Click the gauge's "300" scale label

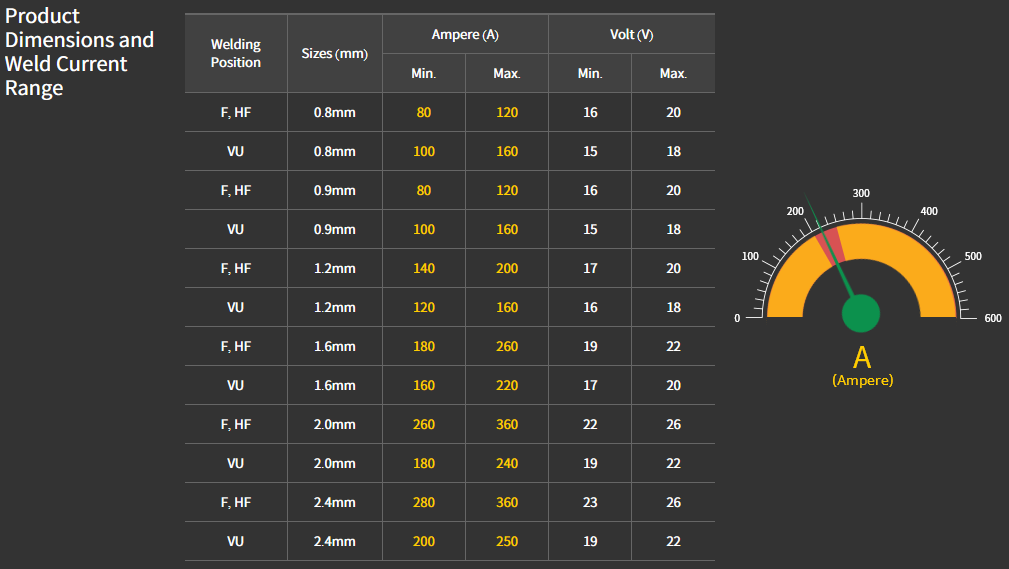point(861,193)
